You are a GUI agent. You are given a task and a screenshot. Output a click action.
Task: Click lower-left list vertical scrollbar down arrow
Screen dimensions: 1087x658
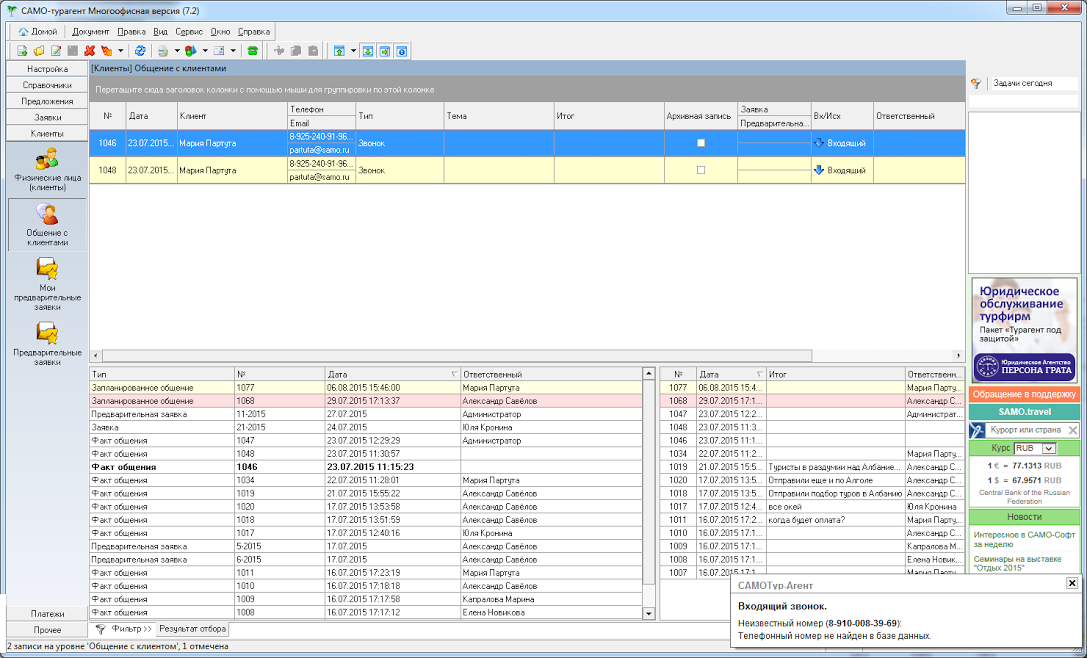pyautogui.click(x=648, y=613)
